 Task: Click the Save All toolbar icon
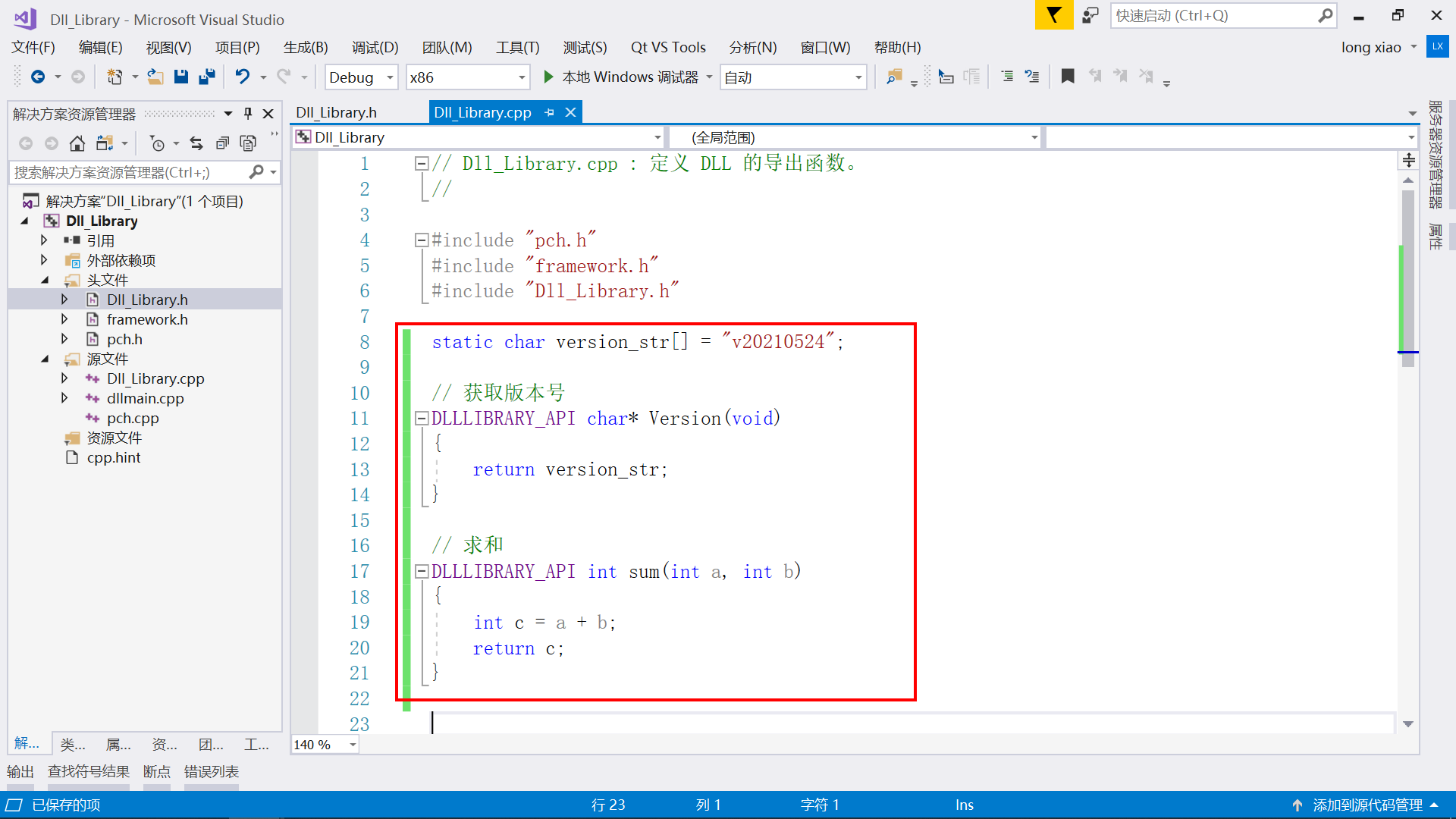click(x=206, y=77)
